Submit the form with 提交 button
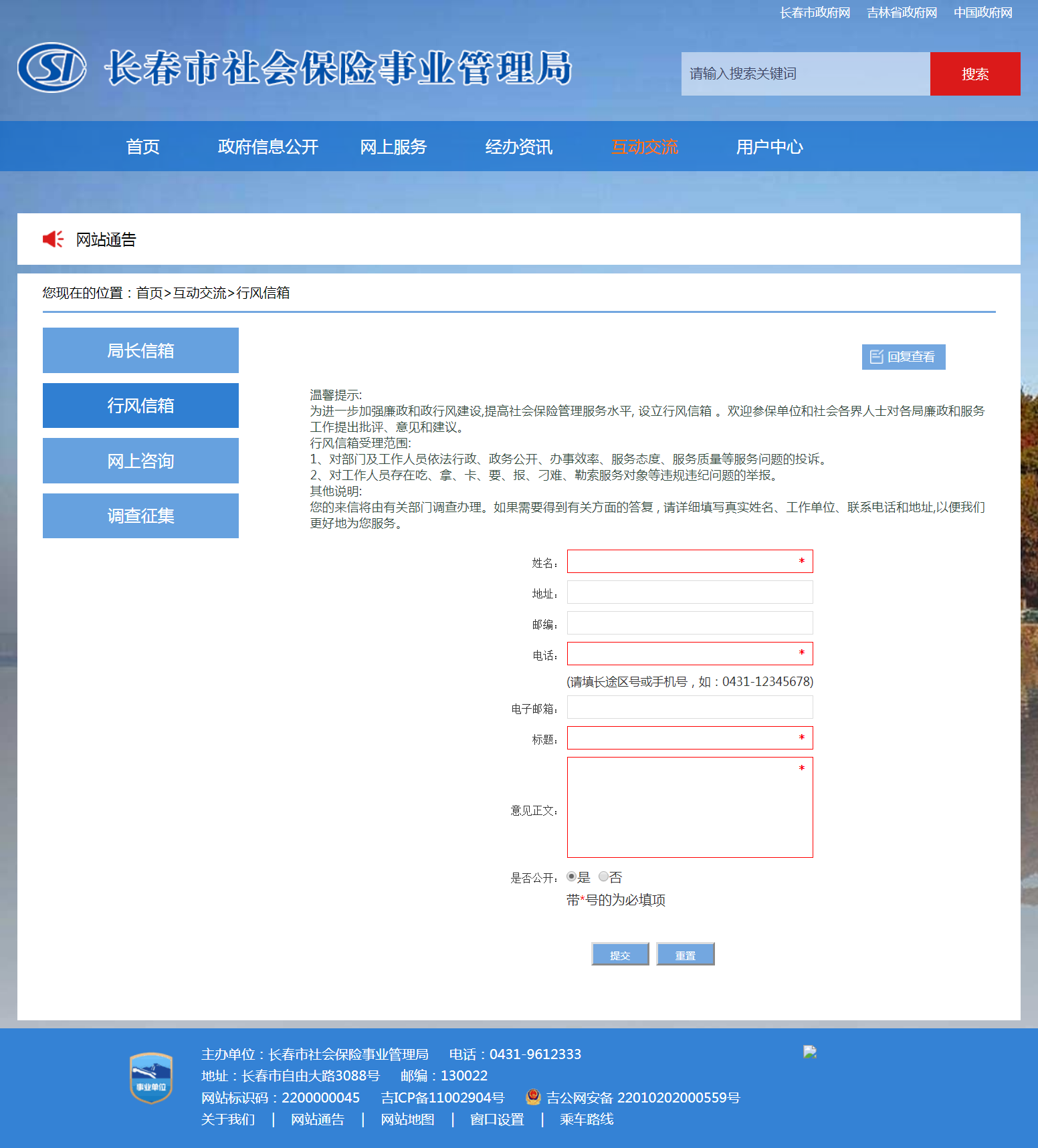Image resolution: width=1038 pixels, height=1148 pixels. 620,955
